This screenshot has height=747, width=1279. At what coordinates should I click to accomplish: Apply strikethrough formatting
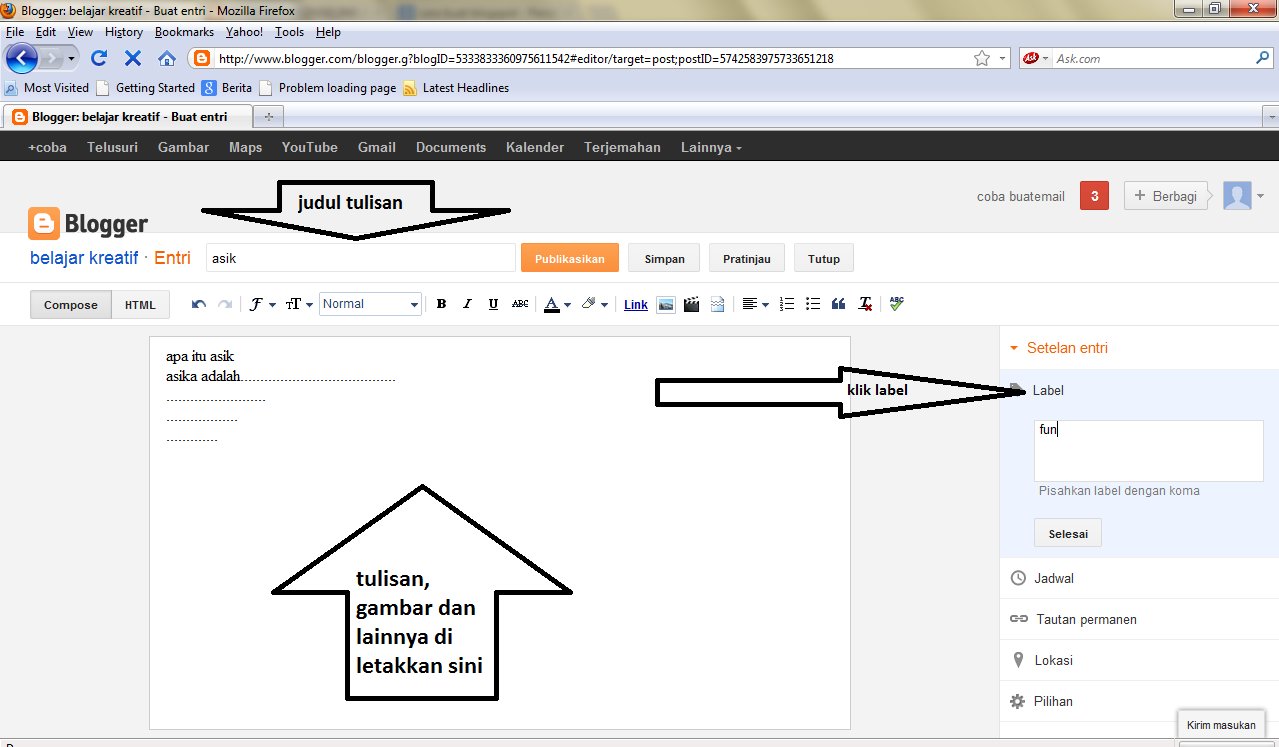(520, 304)
